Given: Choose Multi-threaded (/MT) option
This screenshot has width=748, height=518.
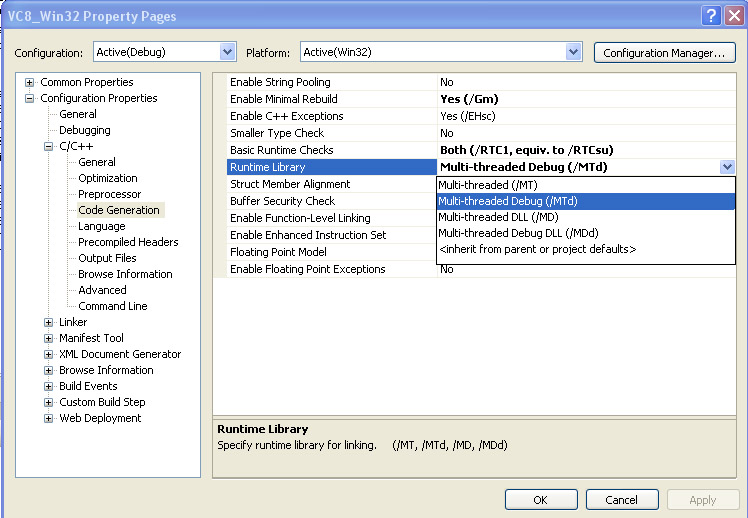Looking at the screenshot, I should [586, 185].
